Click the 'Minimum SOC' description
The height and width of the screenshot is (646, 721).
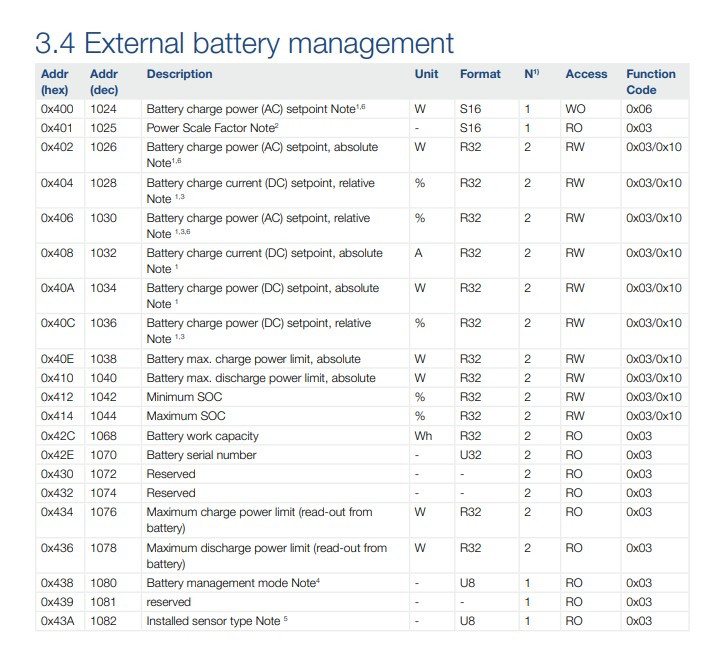point(184,397)
